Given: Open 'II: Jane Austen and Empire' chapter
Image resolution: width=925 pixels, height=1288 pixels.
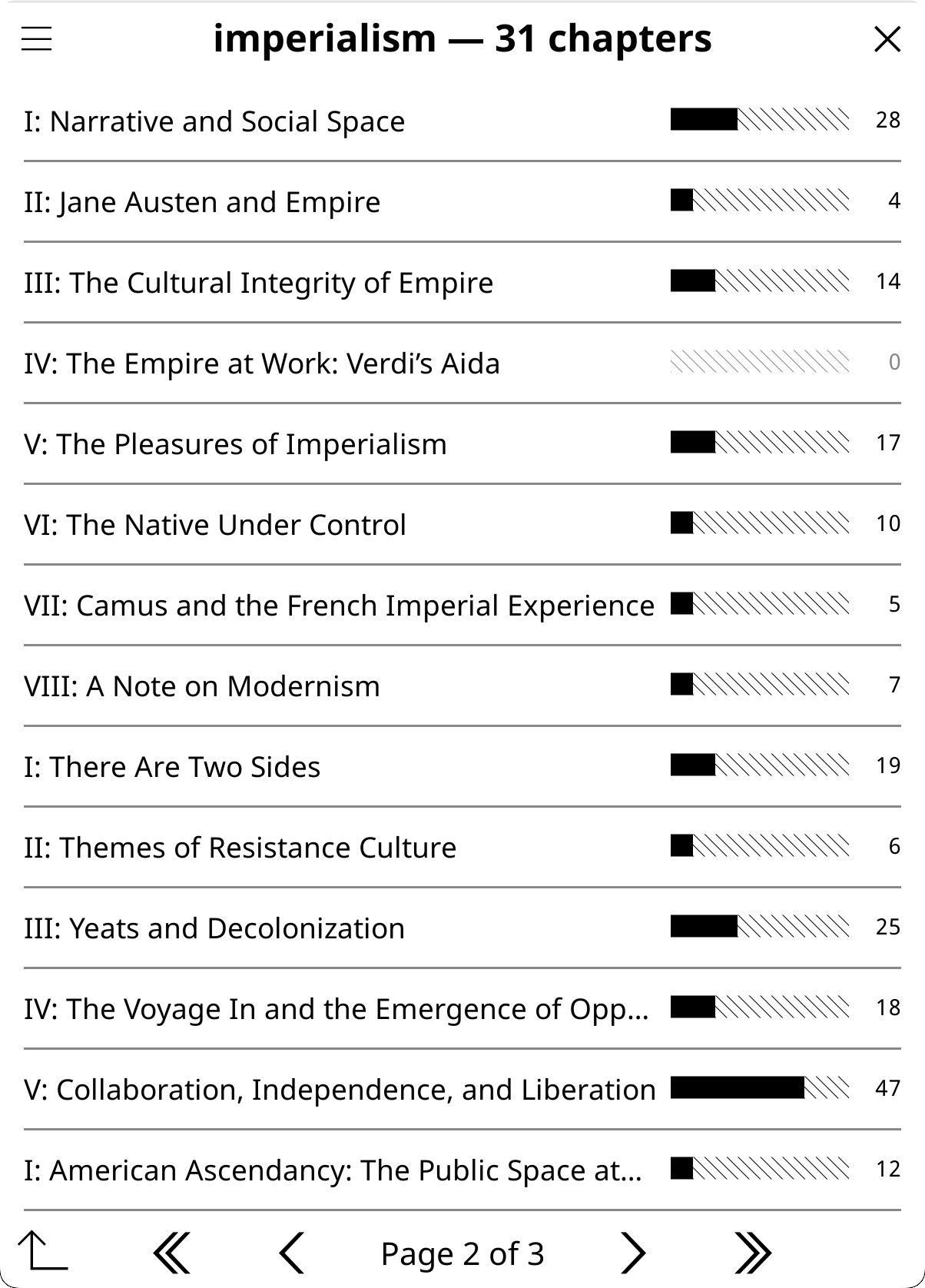Looking at the screenshot, I should (x=462, y=202).
